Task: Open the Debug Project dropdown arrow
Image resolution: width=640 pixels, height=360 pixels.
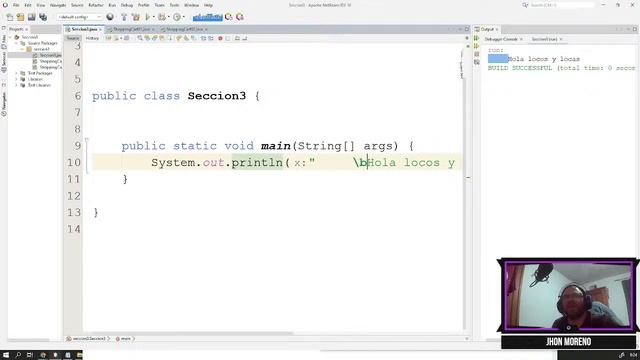Action: pyautogui.click(x=169, y=17)
